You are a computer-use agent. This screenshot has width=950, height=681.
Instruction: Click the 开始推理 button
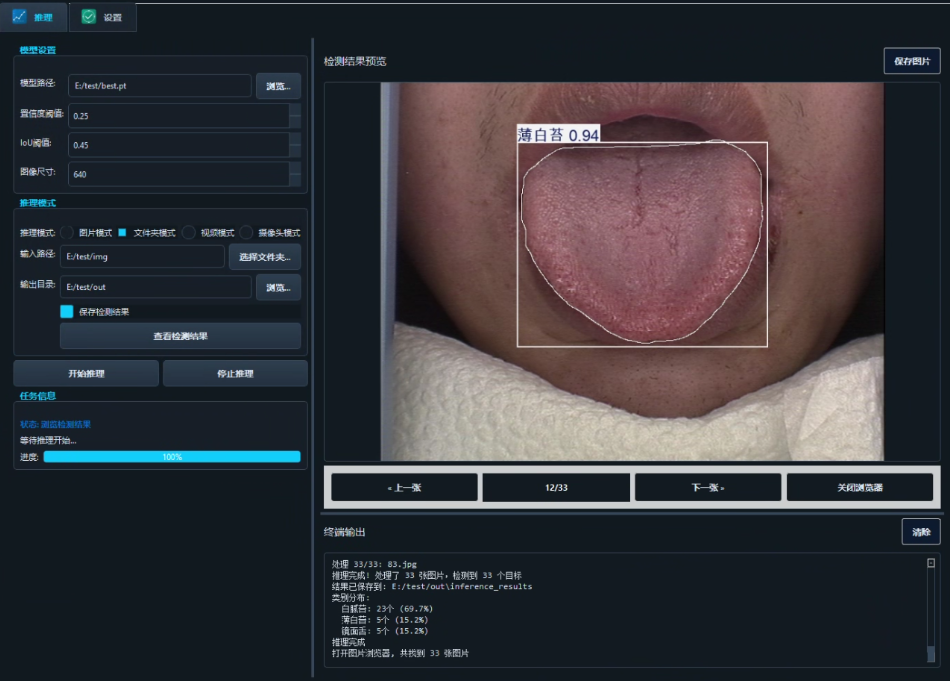[x=86, y=373]
